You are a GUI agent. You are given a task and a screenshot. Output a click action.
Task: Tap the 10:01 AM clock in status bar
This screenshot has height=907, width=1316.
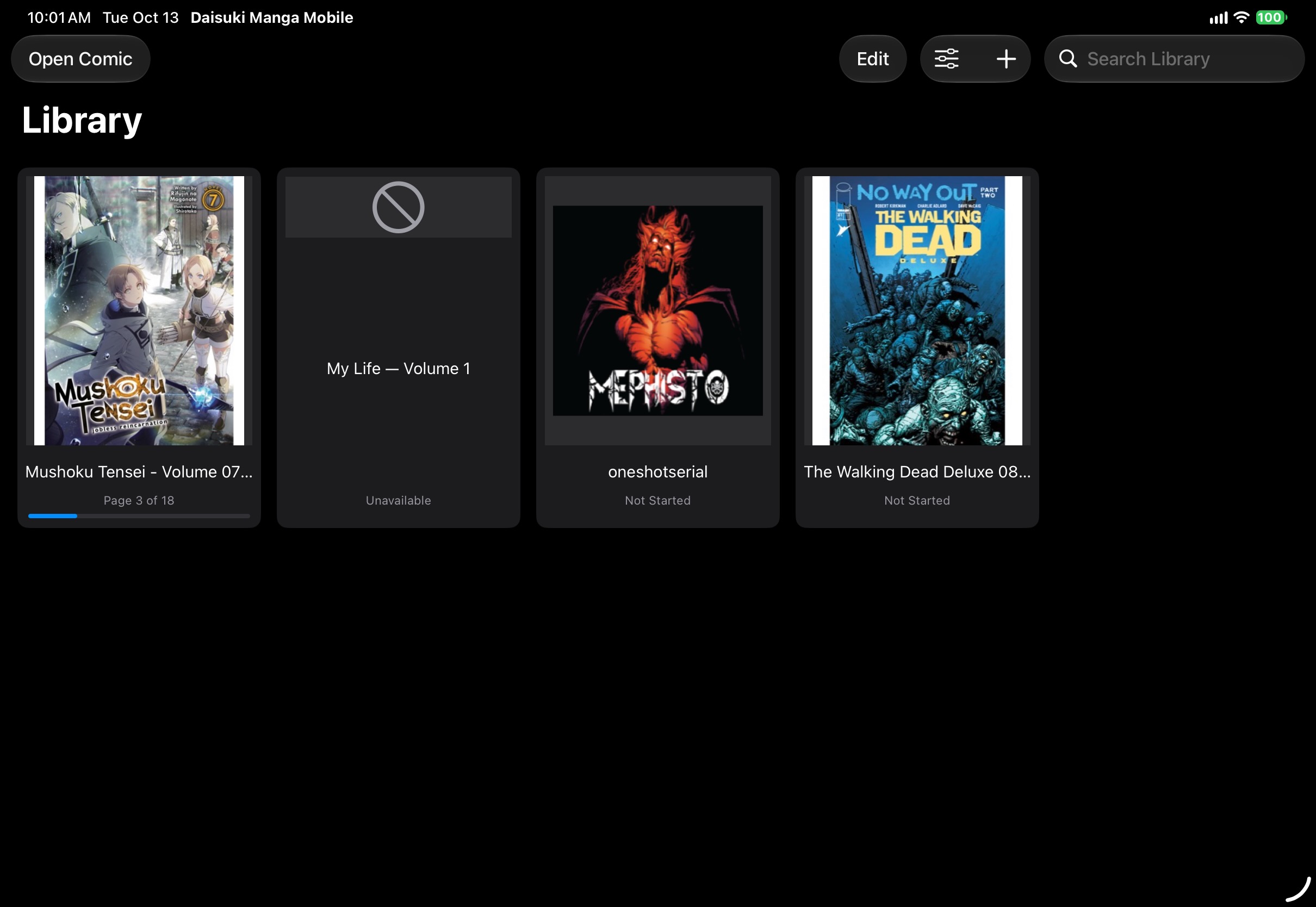[x=59, y=17]
